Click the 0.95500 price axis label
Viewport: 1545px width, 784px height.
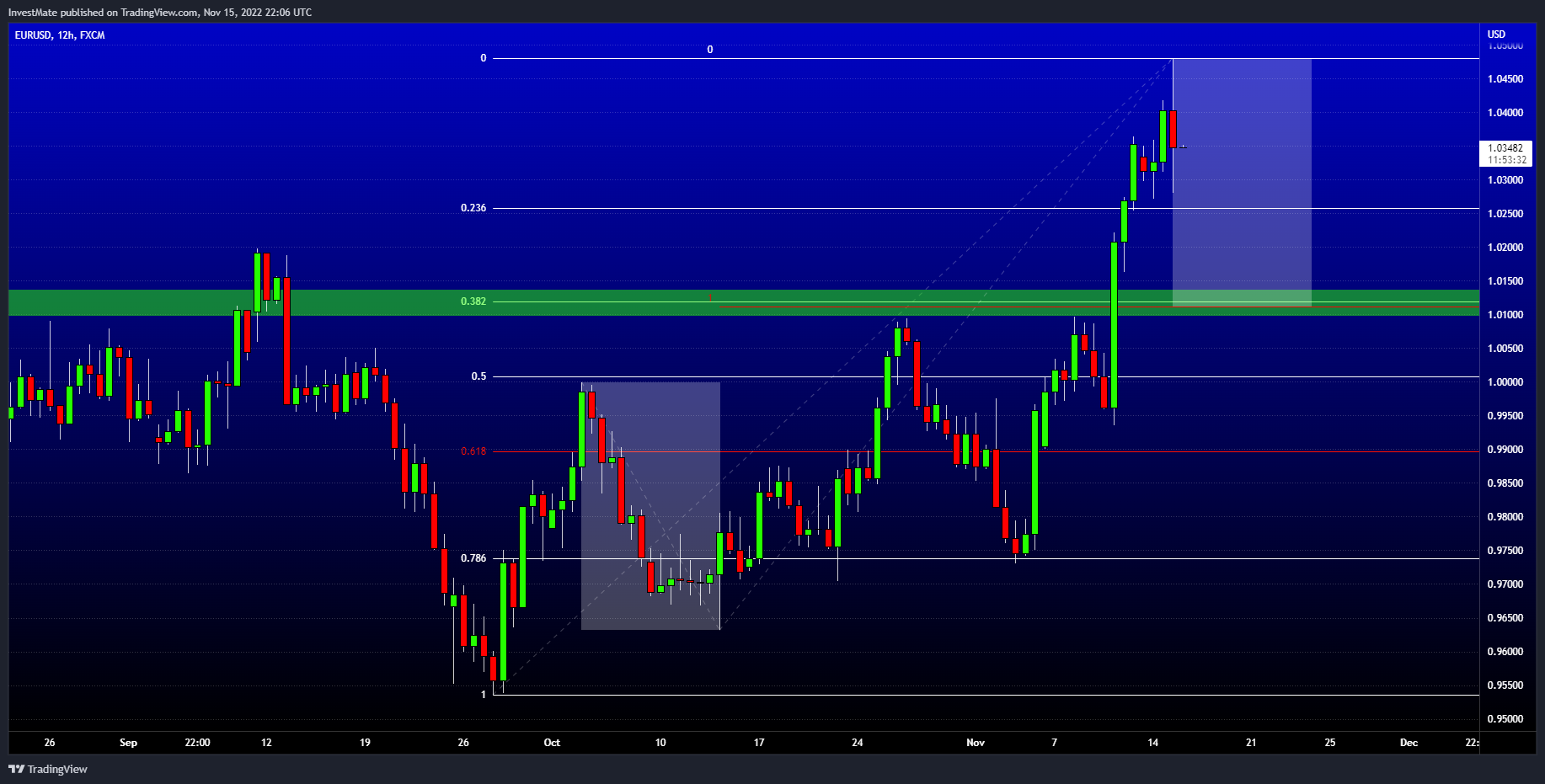point(1505,685)
